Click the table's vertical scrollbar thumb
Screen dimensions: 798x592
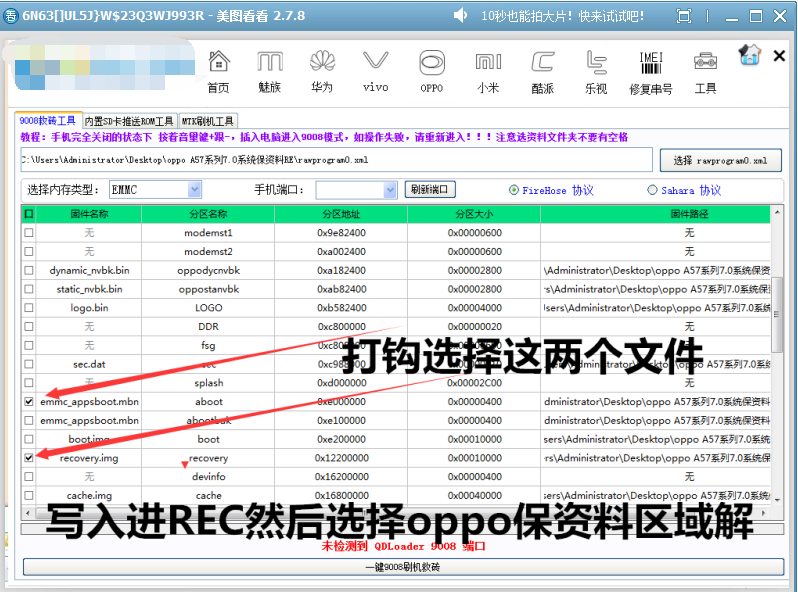point(777,315)
